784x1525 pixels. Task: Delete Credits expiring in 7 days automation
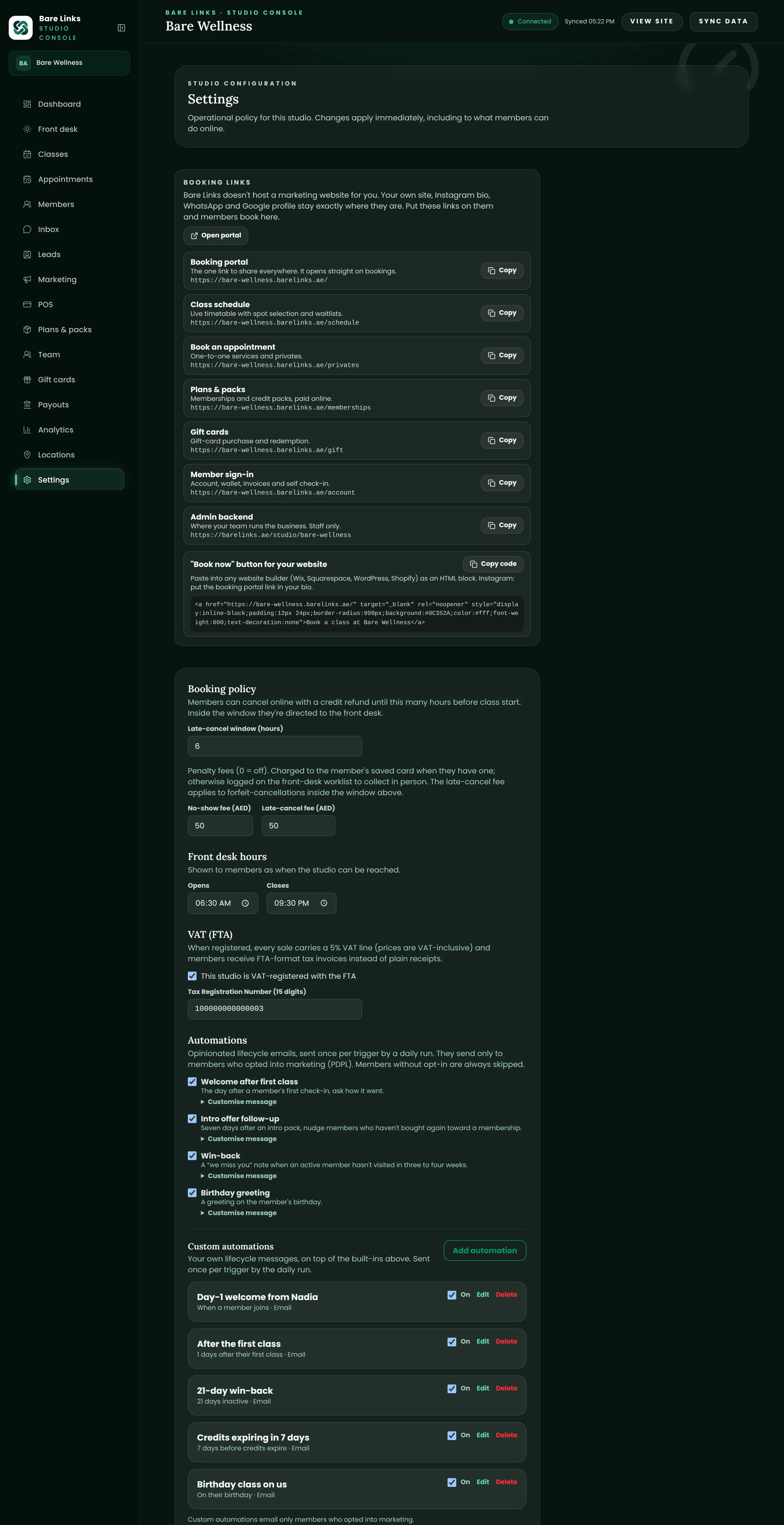[x=507, y=1435]
